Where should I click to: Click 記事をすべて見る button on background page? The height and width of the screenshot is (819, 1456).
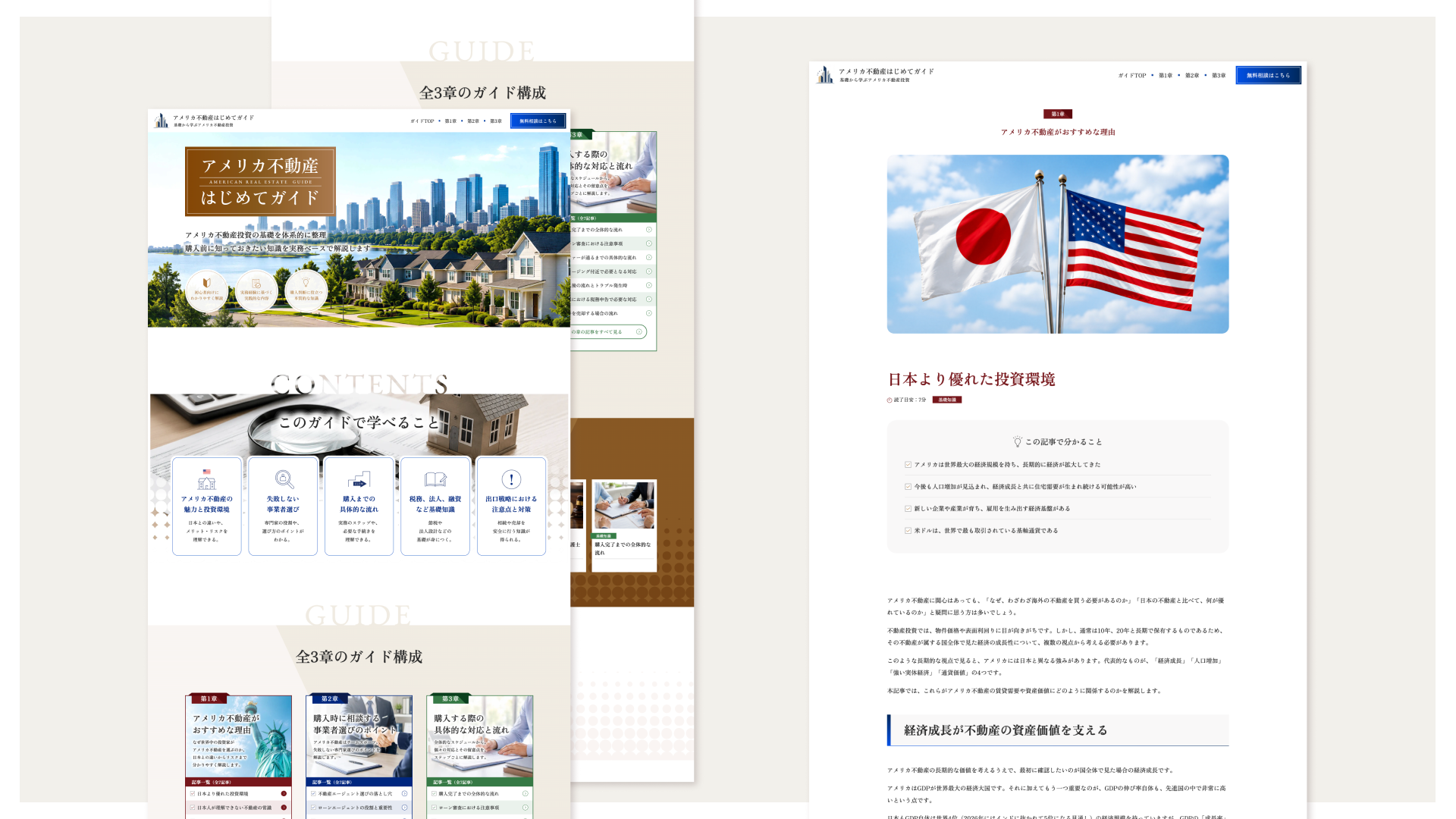tap(608, 332)
